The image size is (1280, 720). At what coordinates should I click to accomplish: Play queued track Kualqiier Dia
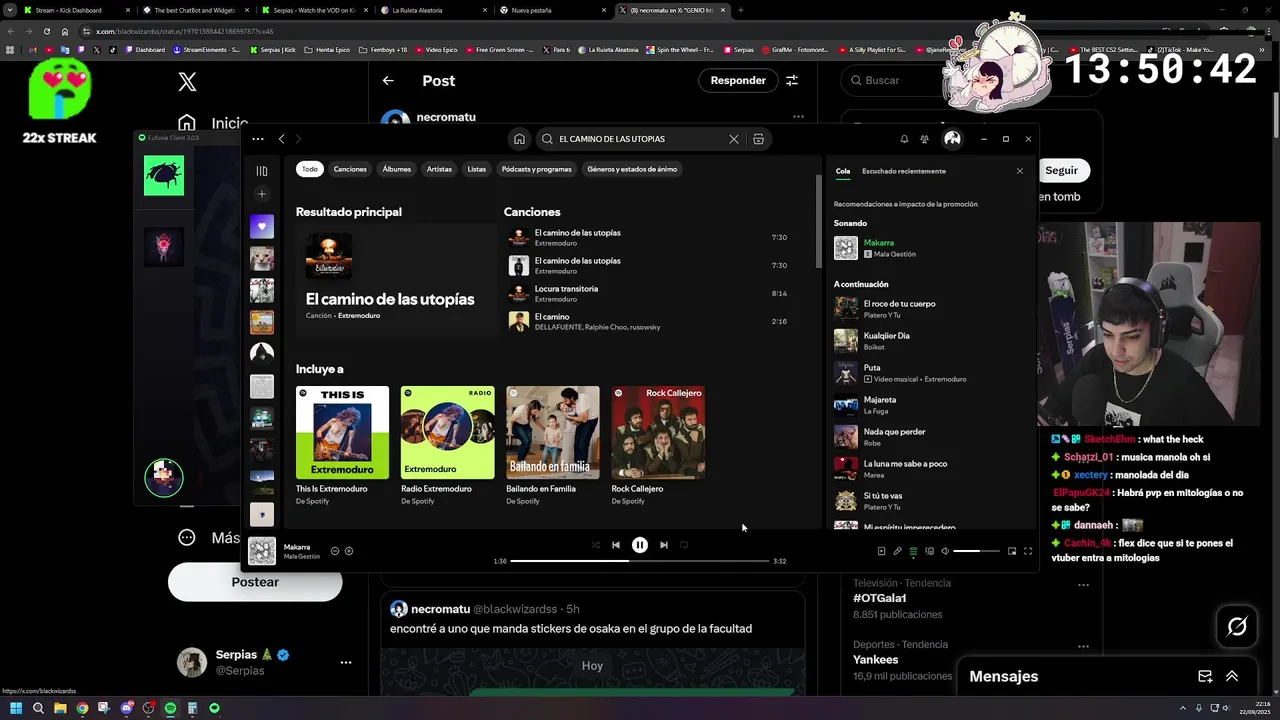click(930, 340)
